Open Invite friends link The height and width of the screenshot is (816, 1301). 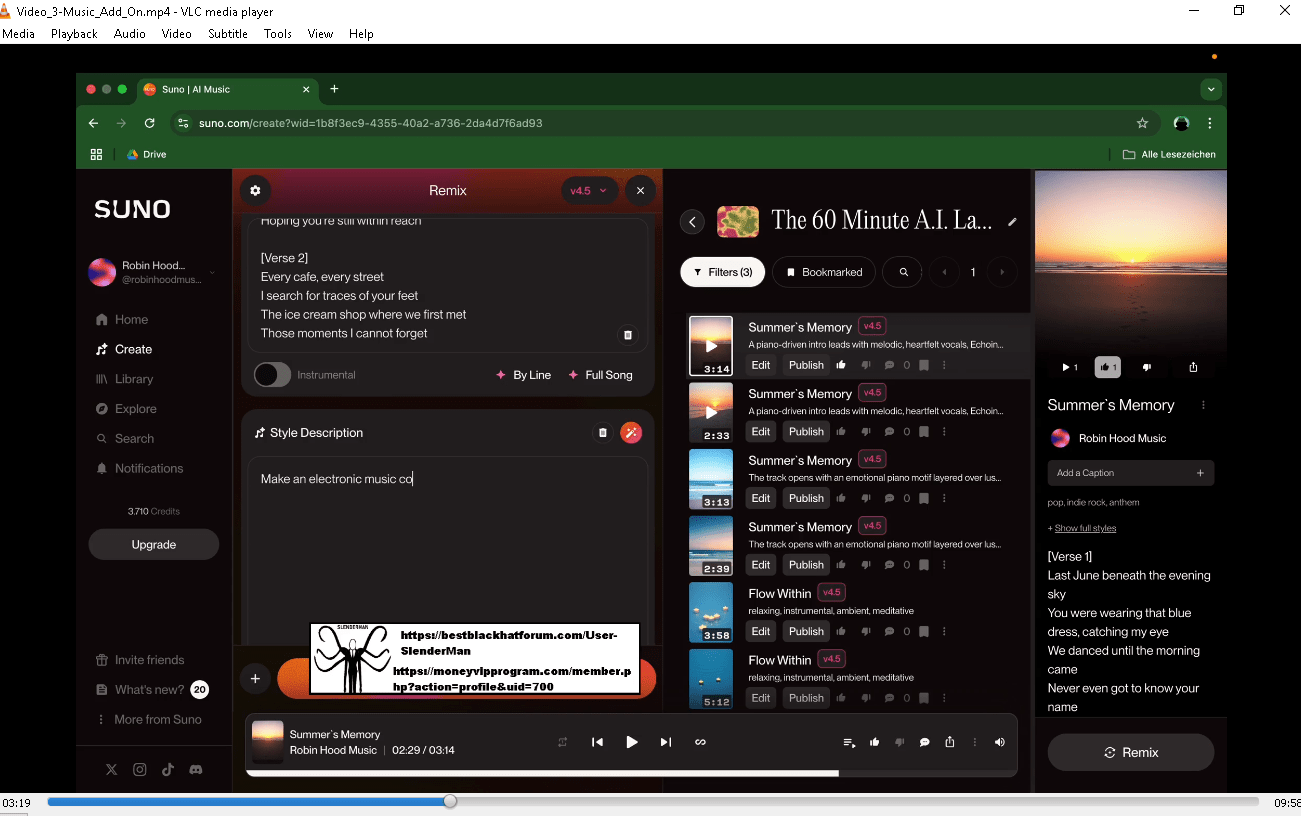[x=139, y=660]
